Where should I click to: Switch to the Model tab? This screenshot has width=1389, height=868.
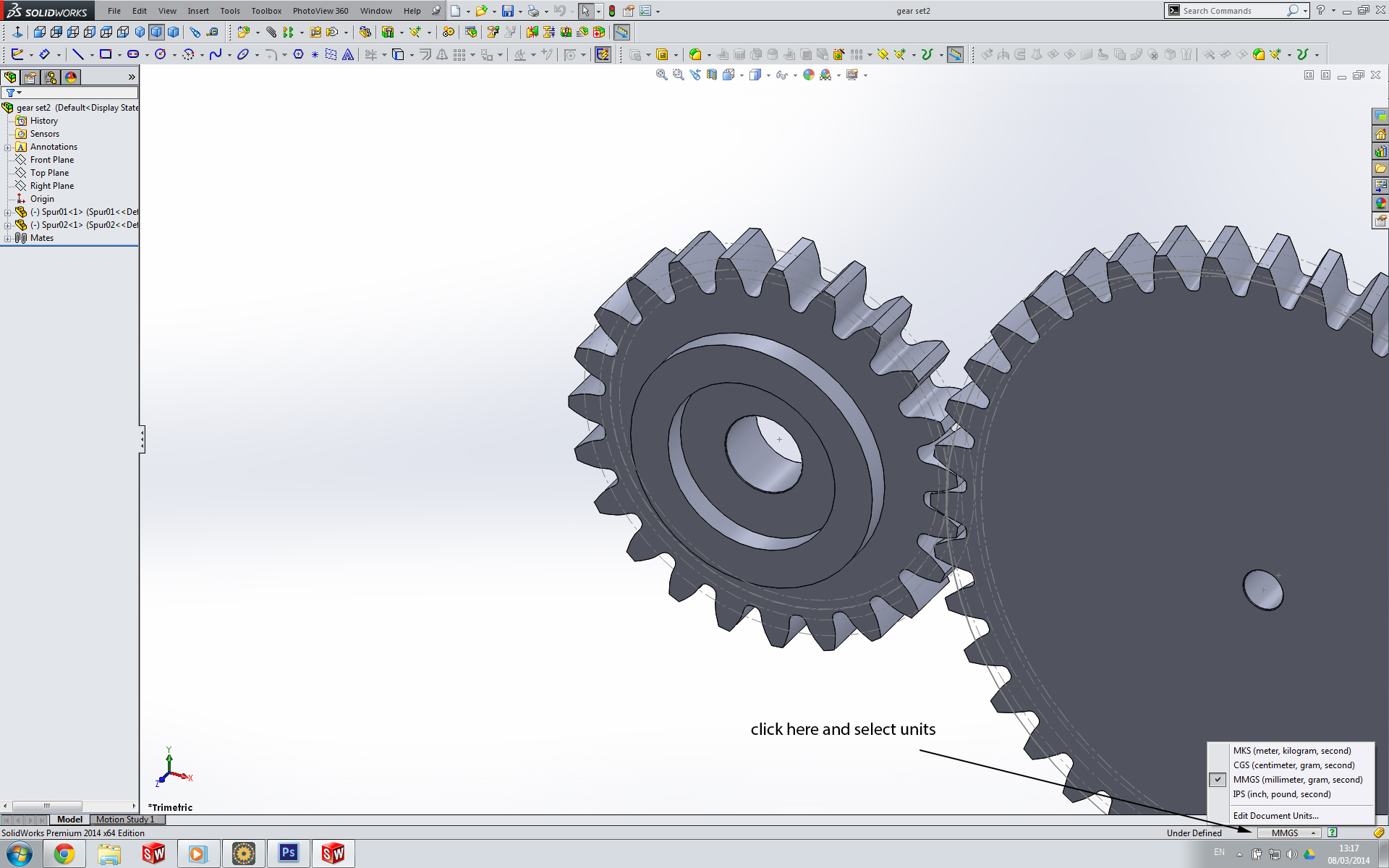coord(69,820)
